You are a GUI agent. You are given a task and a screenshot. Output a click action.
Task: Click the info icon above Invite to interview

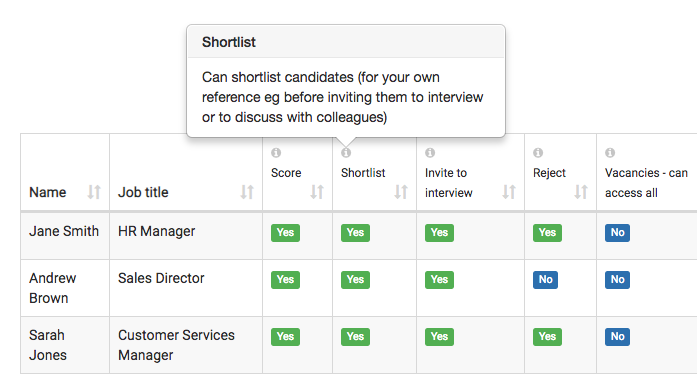(430, 152)
